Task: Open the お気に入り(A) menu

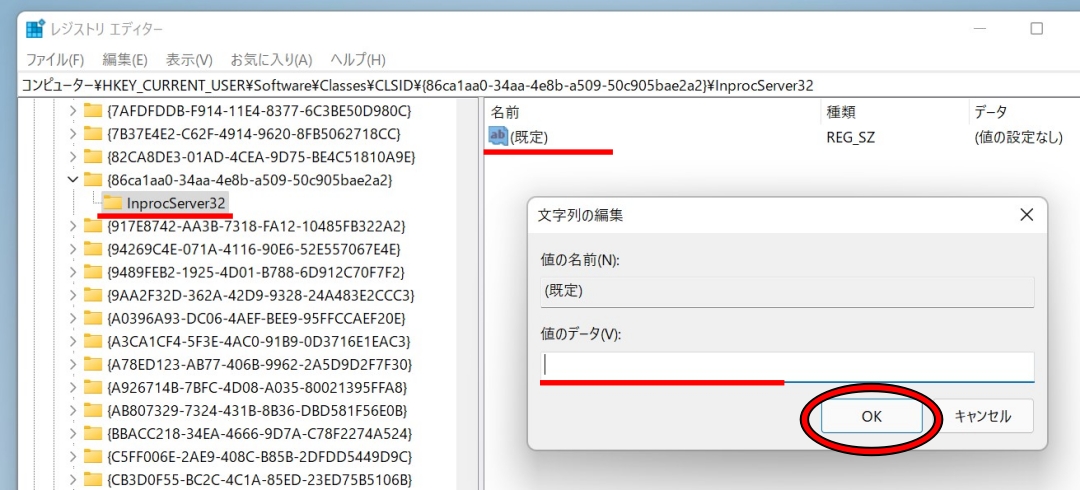Action: [271, 60]
